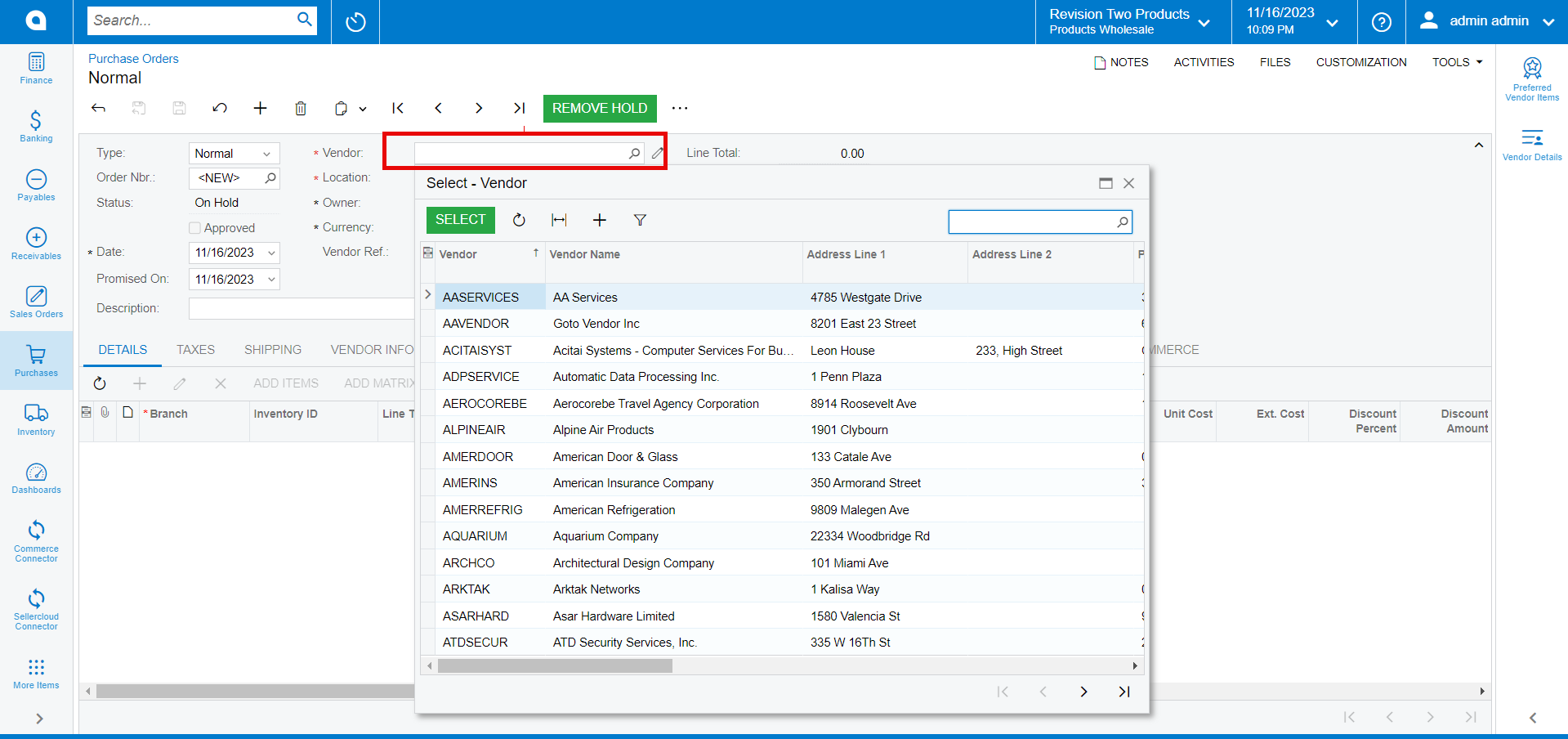
Task: Open the Banking workspace
Action: tap(36, 127)
